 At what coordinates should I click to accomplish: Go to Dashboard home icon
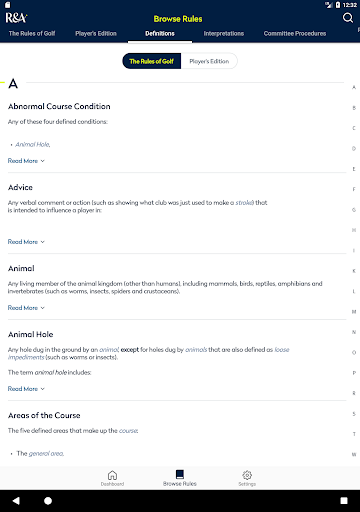coord(112,475)
